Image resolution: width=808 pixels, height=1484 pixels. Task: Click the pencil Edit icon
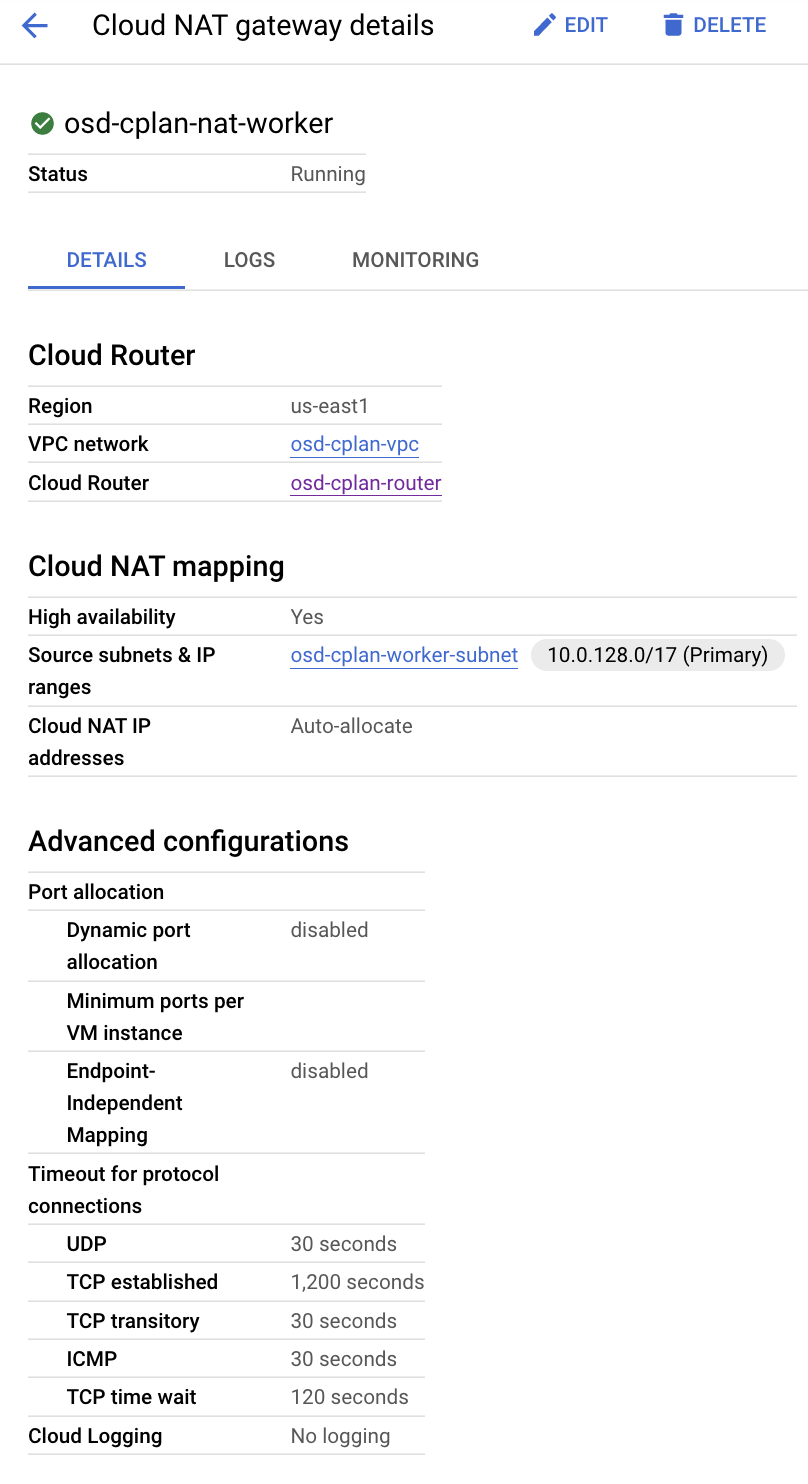[544, 26]
